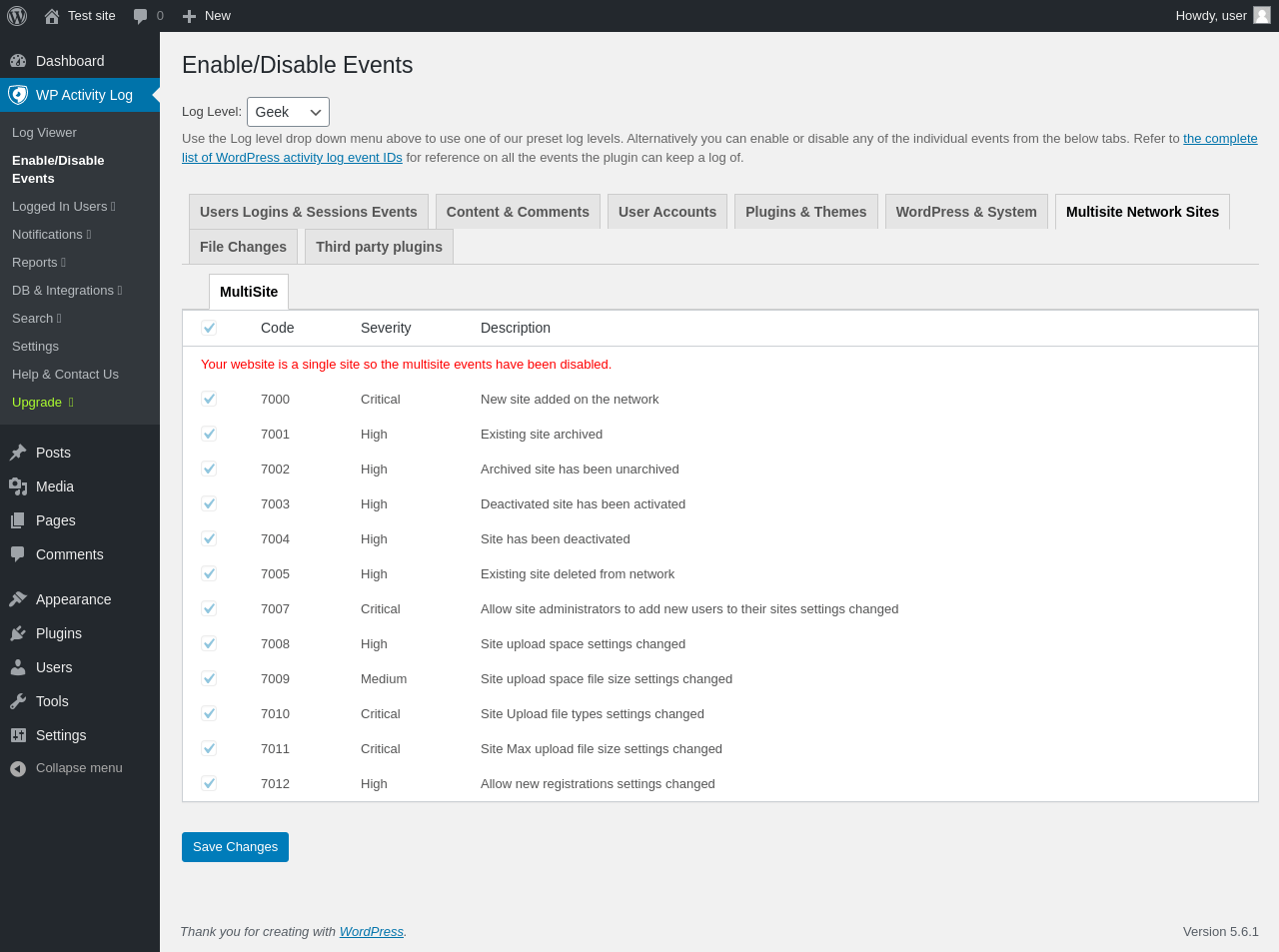Image resolution: width=1279 pixels, height=952 pixels.
Task: Uncheck event 7009 checkbox
Action: pyautogui.click(x=209, y=678)
